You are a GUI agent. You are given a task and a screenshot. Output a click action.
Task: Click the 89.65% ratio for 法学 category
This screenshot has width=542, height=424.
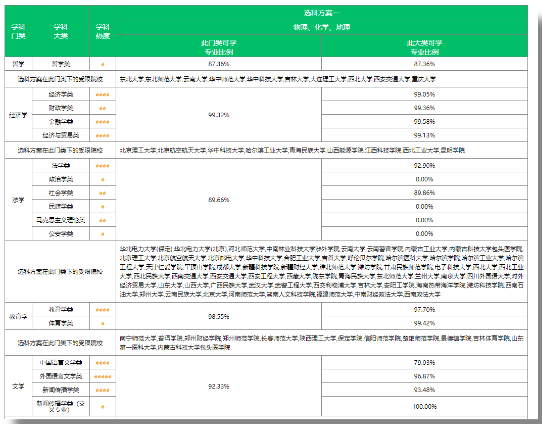218,200
